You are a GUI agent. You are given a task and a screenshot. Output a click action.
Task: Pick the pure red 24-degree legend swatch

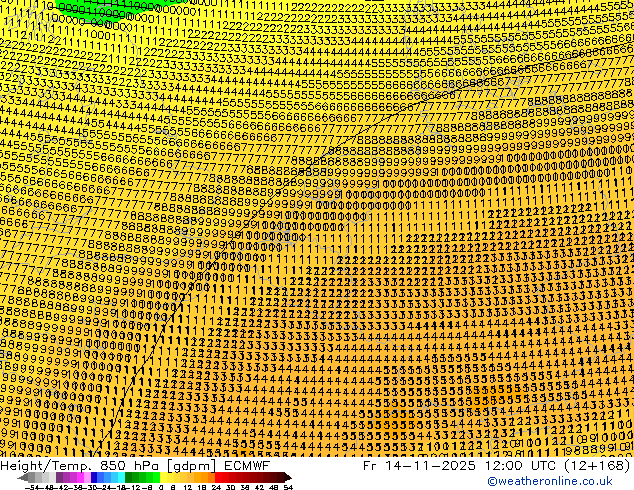click(x=218, y=477)
